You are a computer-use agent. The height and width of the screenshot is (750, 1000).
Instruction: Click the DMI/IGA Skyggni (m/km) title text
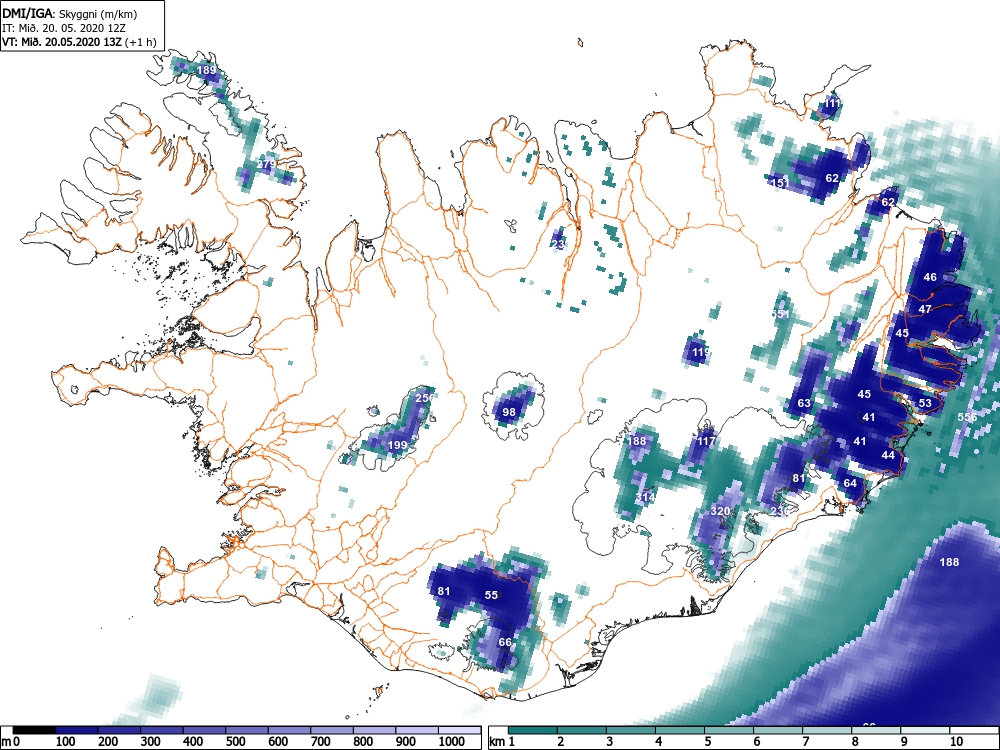pos(70,14)
